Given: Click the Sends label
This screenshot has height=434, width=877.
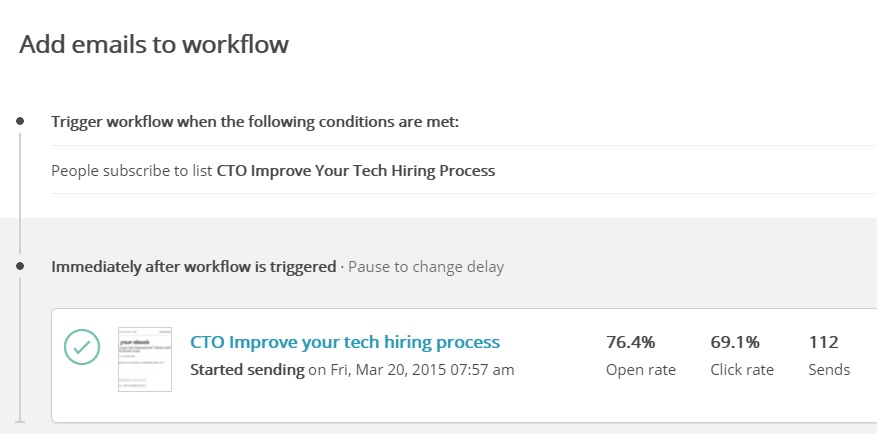Looking at the screenshot, I should (x=829, y=370).
